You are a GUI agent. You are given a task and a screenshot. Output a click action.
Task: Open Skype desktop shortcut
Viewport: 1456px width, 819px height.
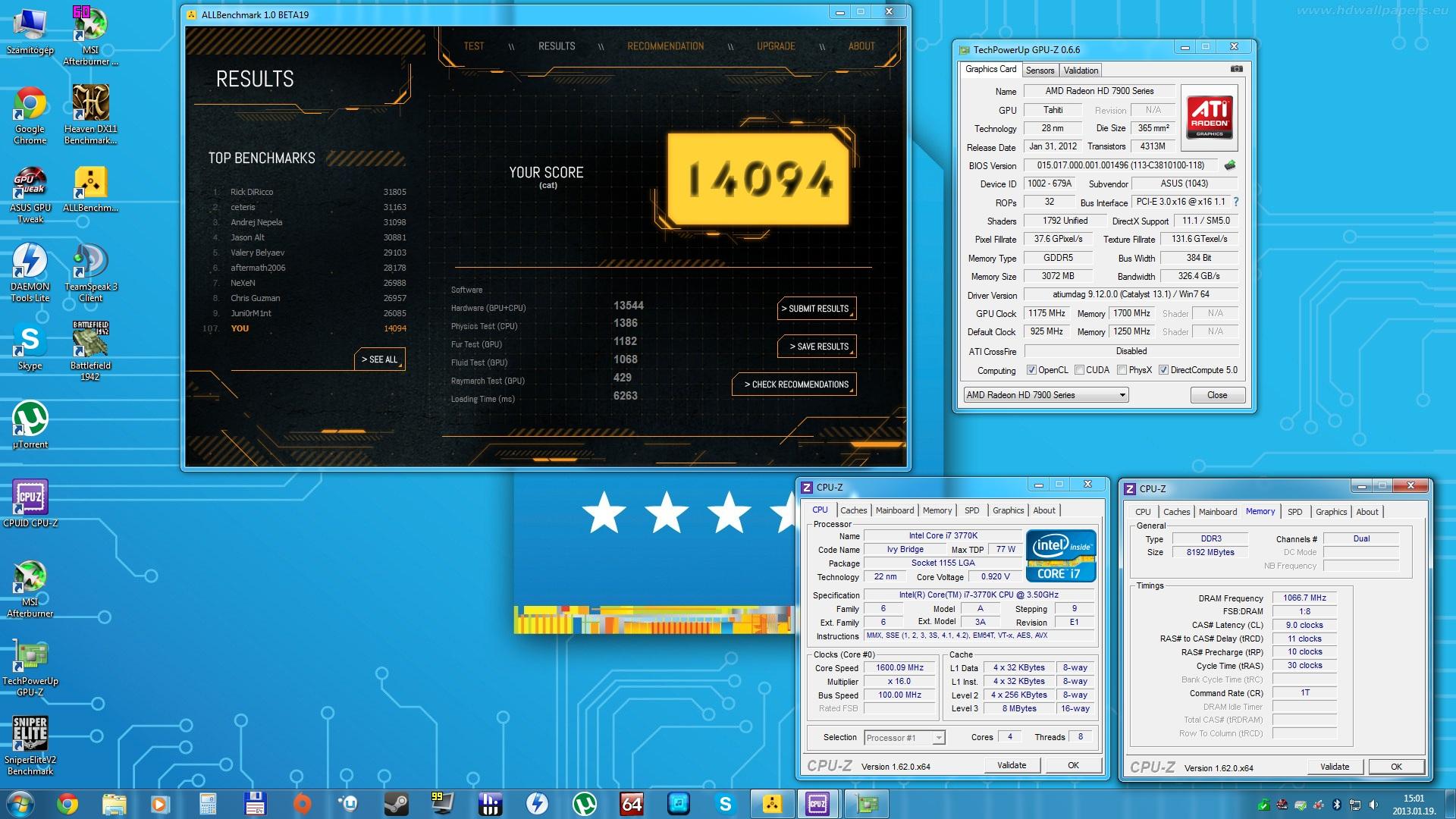[30, 347]
